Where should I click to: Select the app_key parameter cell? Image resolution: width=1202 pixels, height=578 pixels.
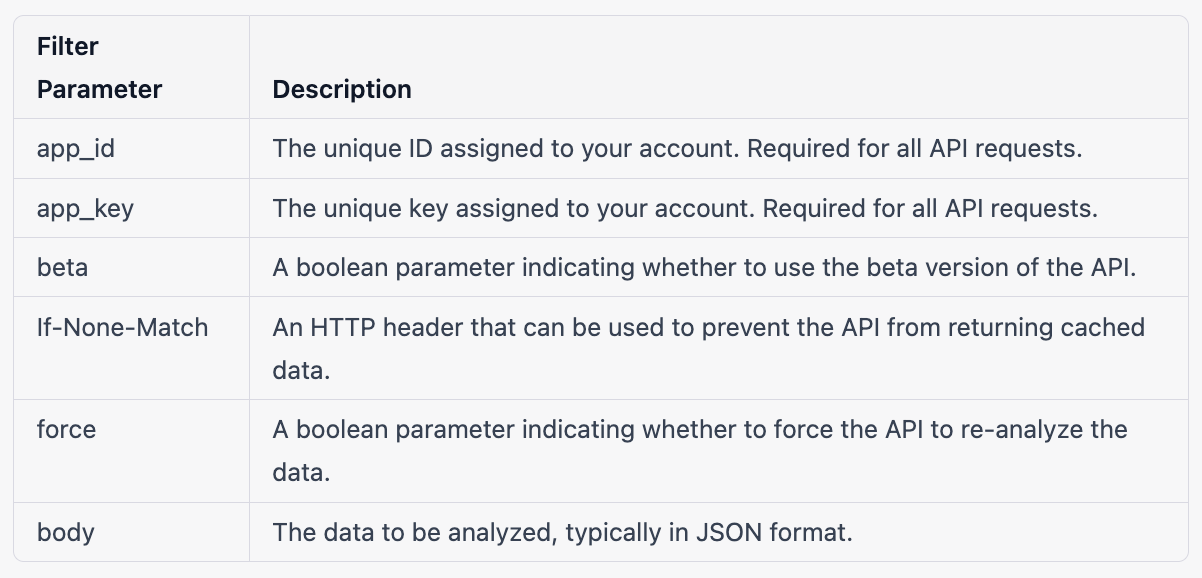84,208
